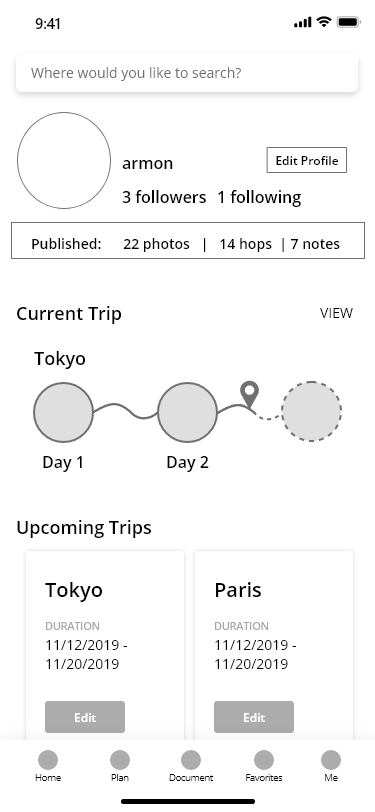375x812 pixels.
Task: Tap the dashed upcoming day circle
Action: 311,412
